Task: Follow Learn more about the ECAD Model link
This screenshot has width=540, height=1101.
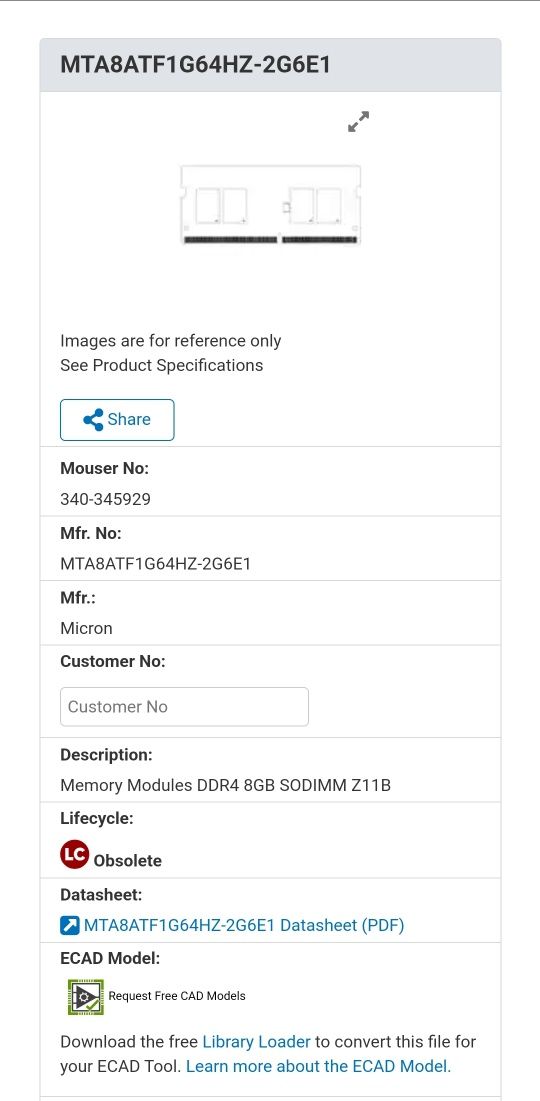Action: point(318,1066)
